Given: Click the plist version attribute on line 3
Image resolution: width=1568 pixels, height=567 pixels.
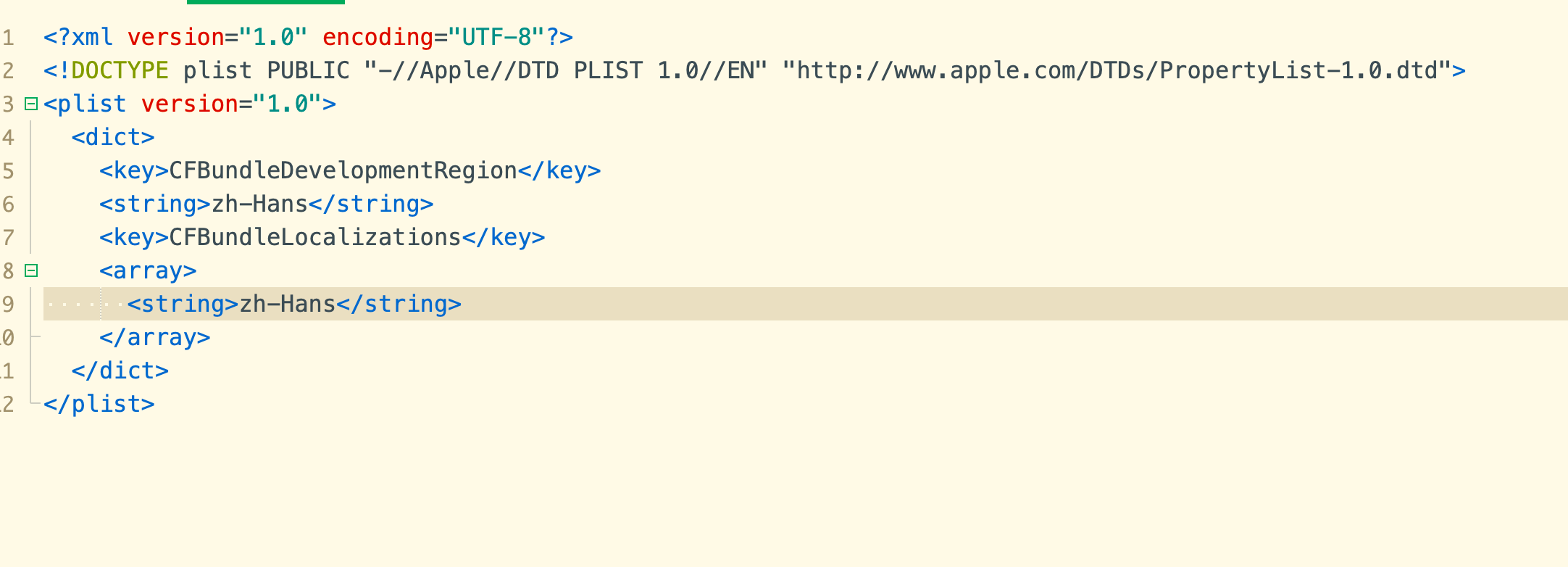Looking at the screenshot, I should coord(189,104).
